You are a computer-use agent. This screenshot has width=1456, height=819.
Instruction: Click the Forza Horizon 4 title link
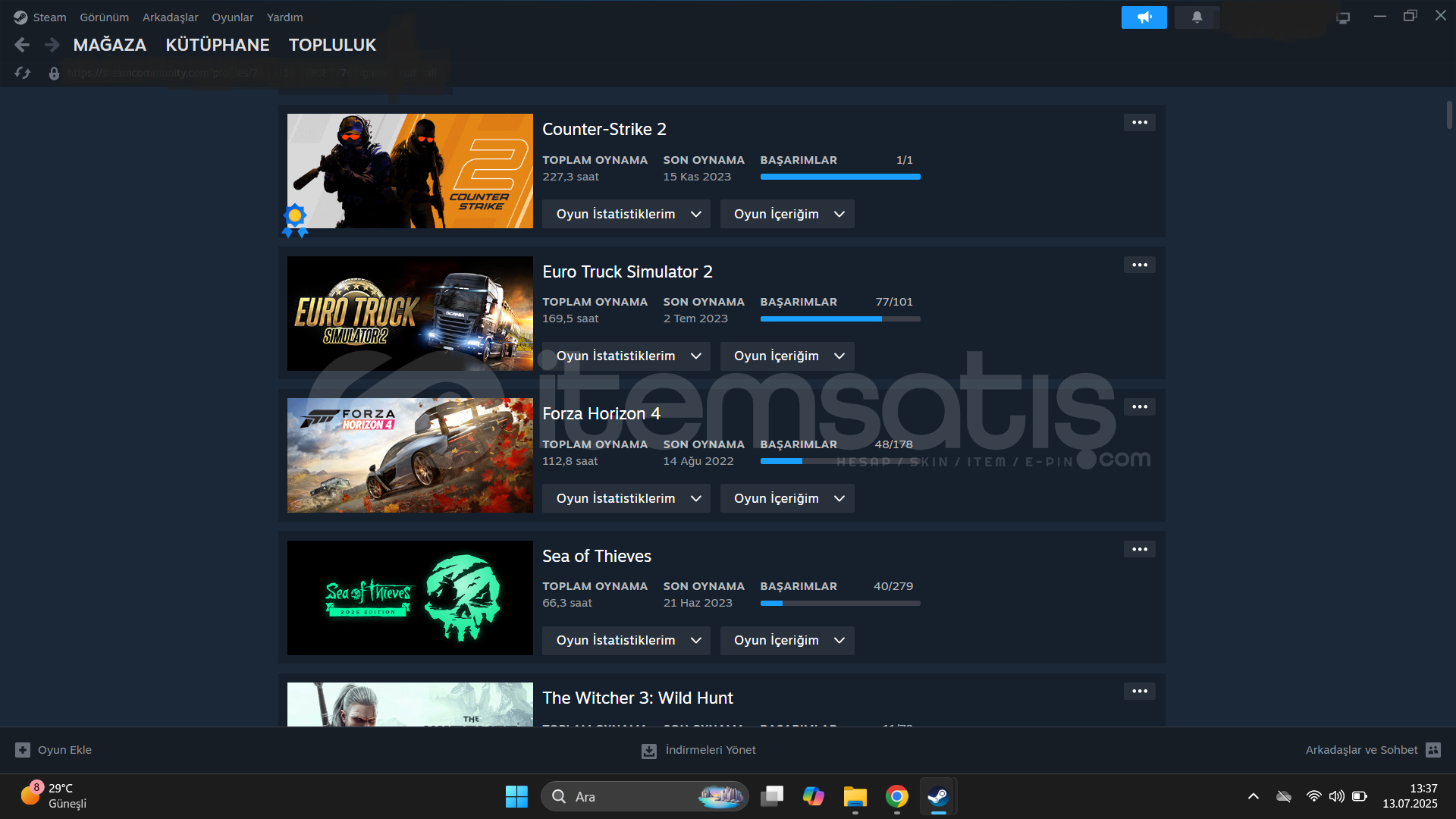click(601, 413)
